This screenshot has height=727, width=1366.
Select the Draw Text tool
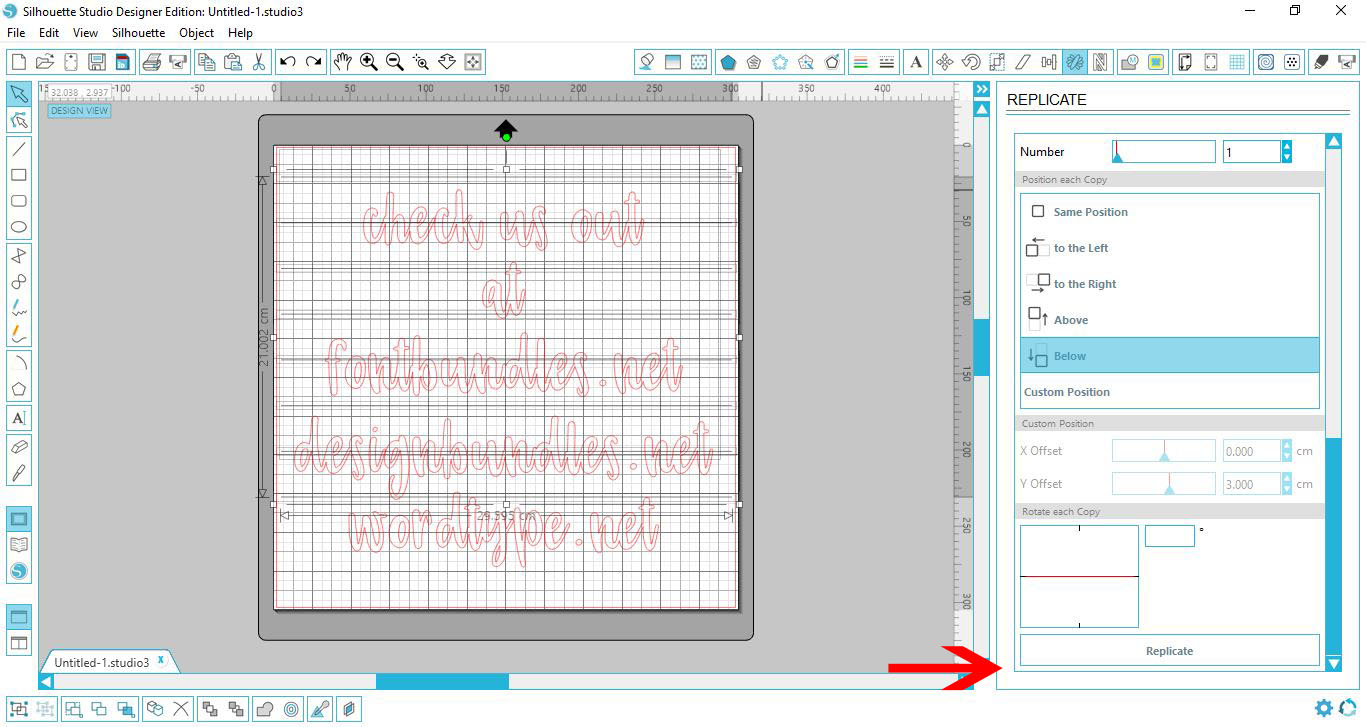tap(18, 418)
